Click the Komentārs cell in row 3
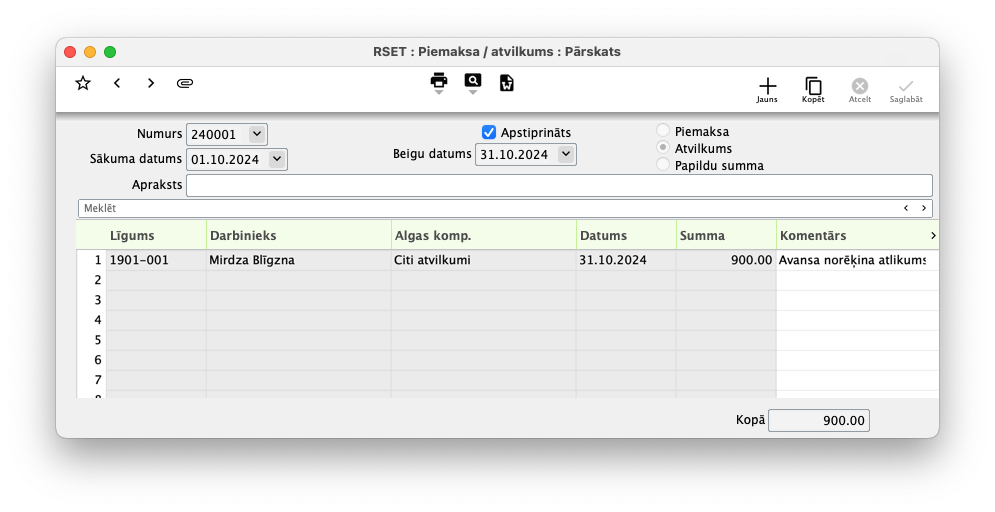995x512 pixels. tap(857, 300)
